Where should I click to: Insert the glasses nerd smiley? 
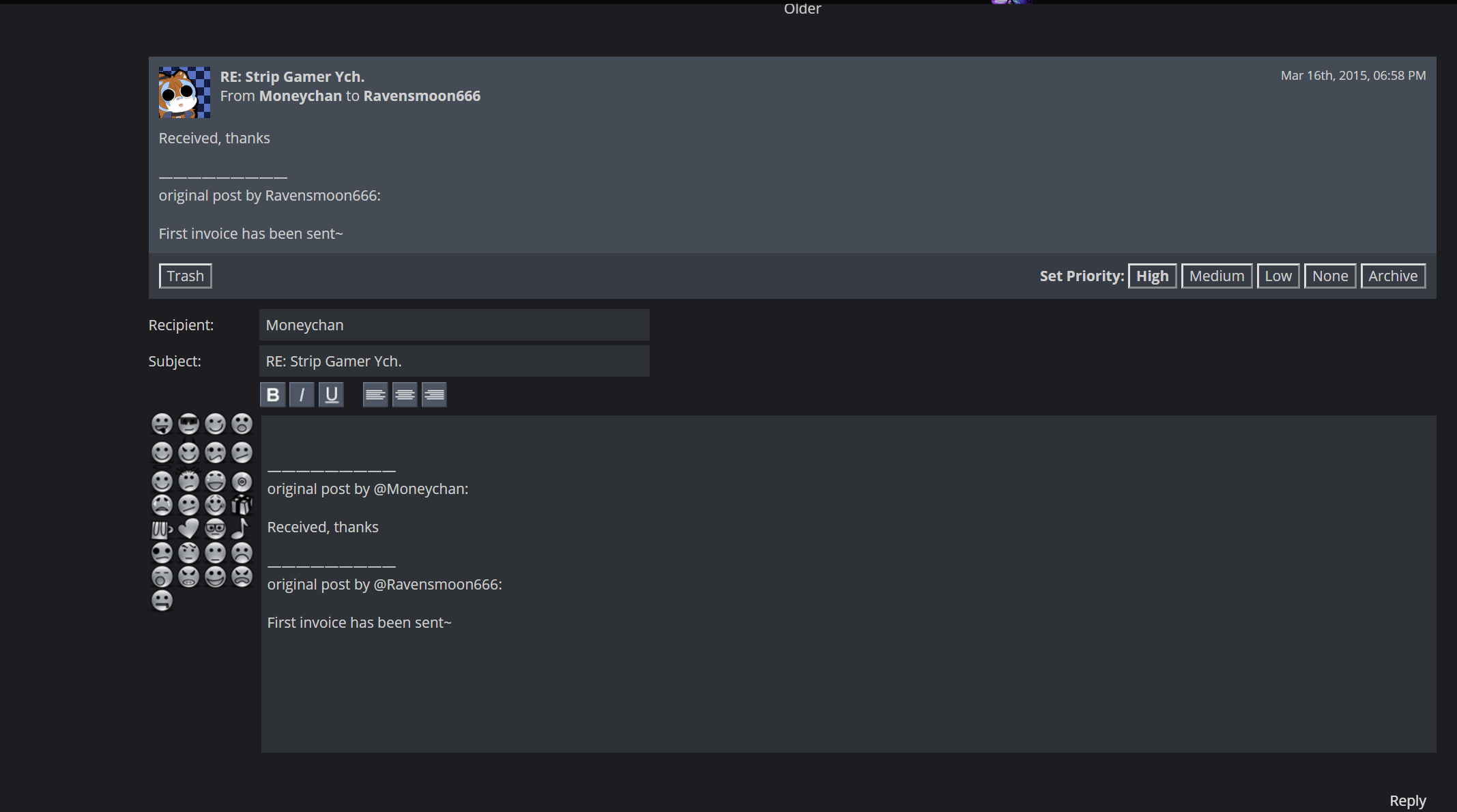point(215,528)
